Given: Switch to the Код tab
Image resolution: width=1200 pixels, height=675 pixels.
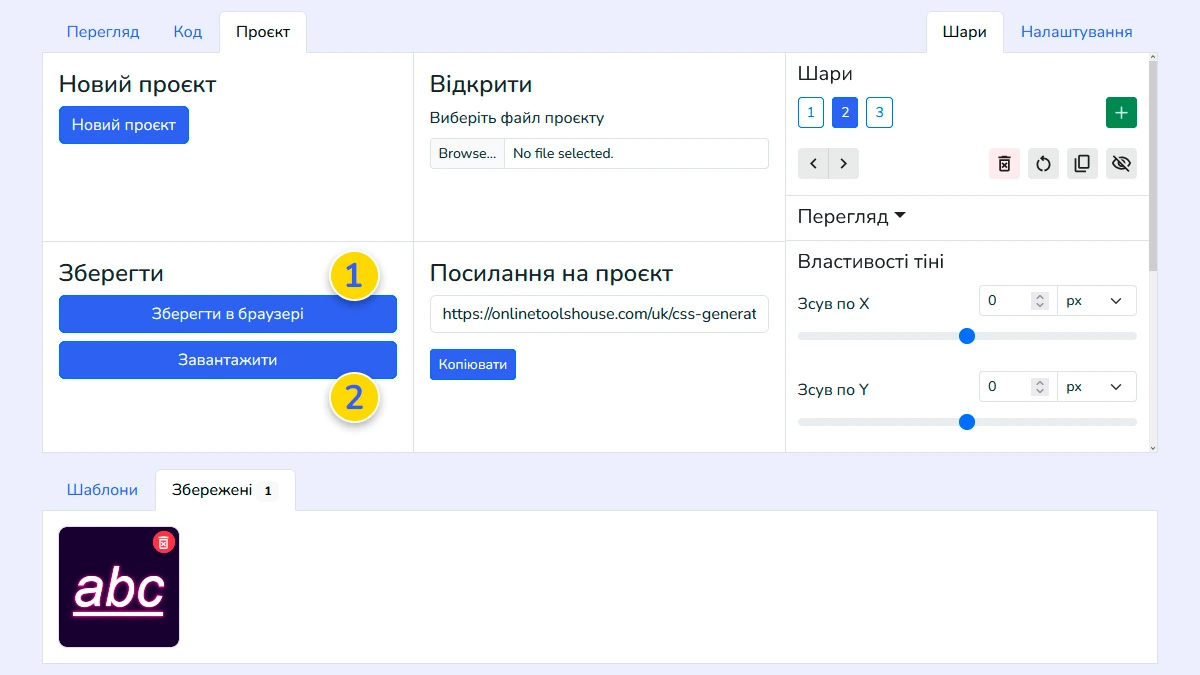Looking at the screenshot, I should click(187, 31).
